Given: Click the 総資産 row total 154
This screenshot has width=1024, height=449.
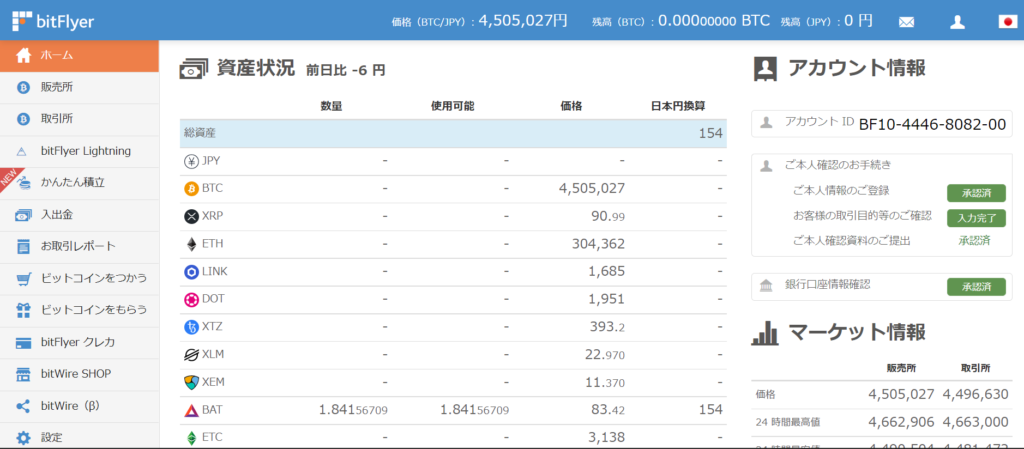Looking at the screenshot, I should 711,133.
